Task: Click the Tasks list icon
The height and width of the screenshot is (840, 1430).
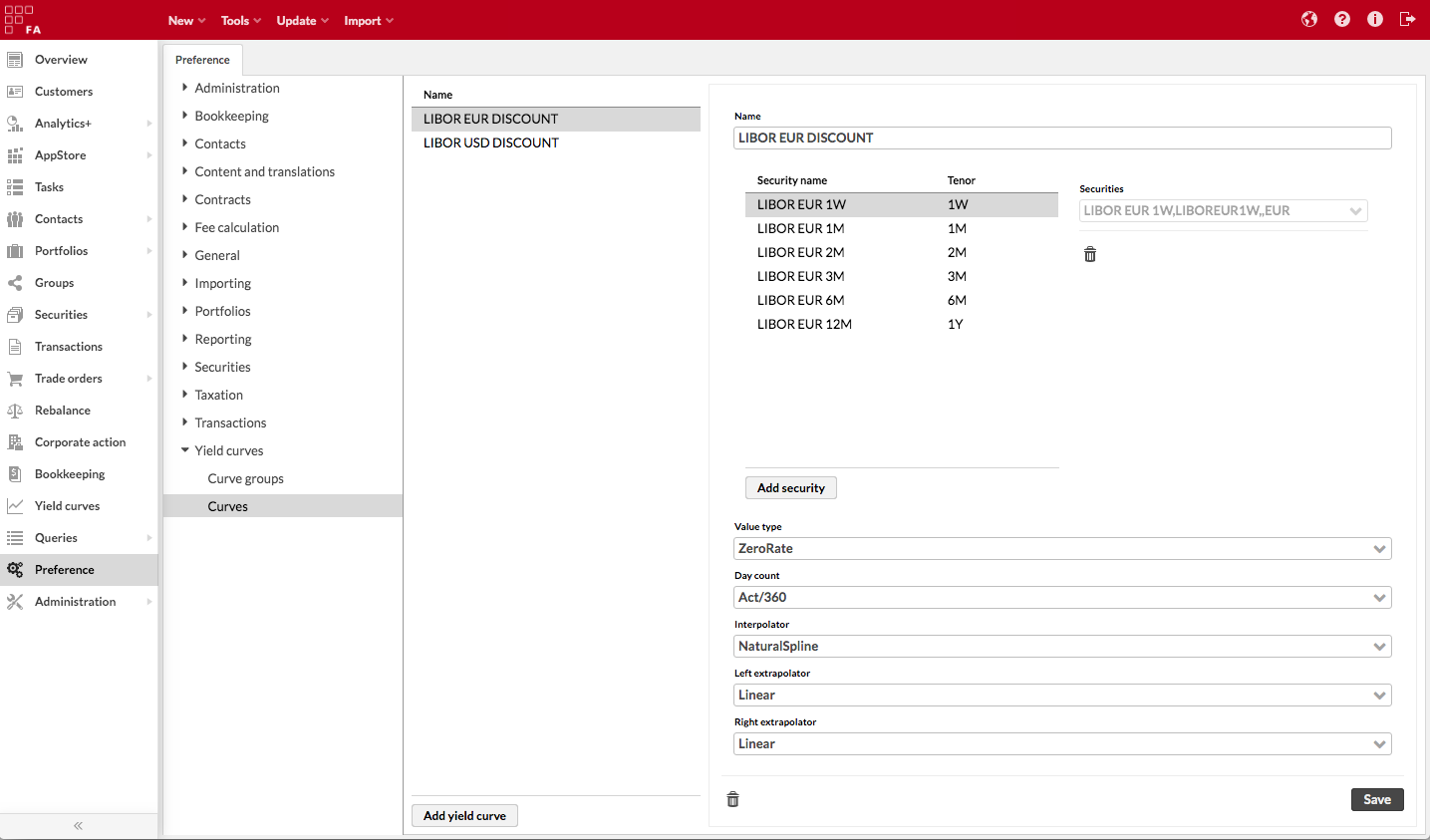Action: point(15,187)
